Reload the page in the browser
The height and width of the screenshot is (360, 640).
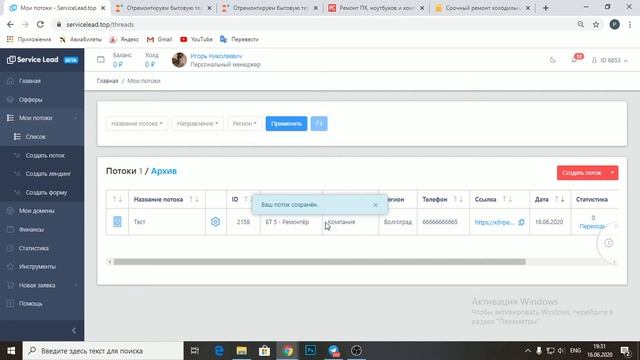click(40, 24)
